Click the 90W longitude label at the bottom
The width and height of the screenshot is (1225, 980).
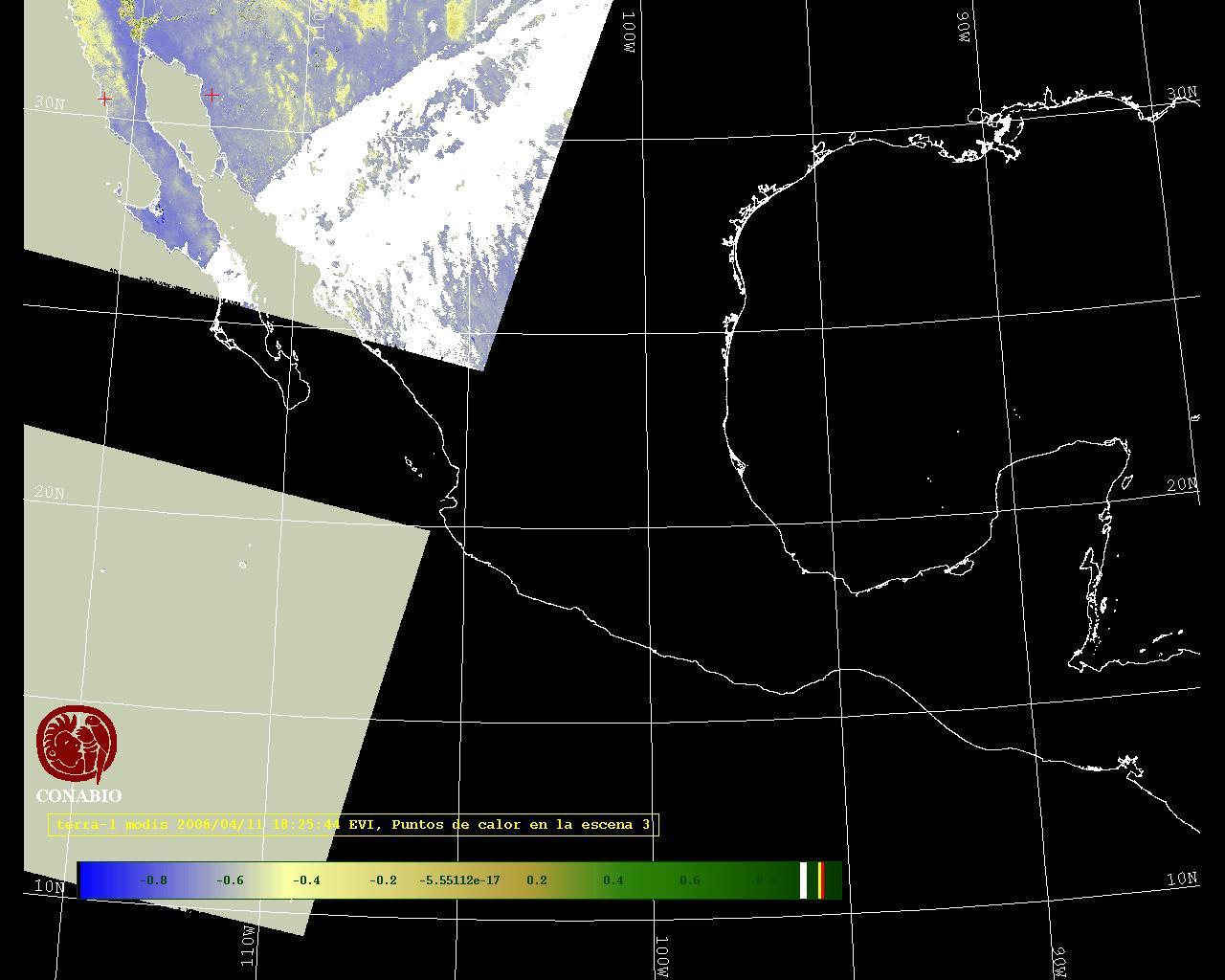click(x=1059, y=963)
